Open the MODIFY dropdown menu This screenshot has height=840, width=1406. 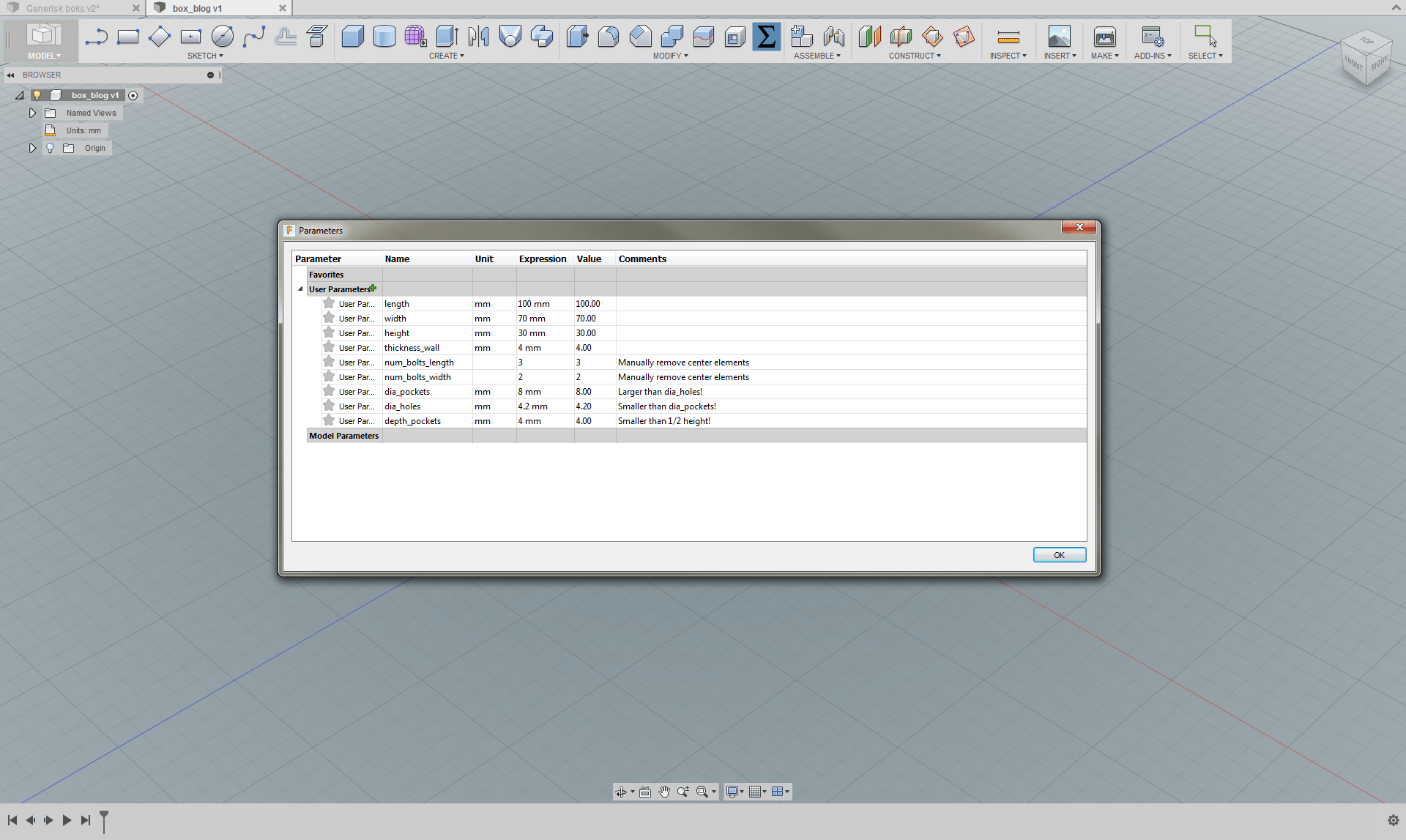click(670, 56)
